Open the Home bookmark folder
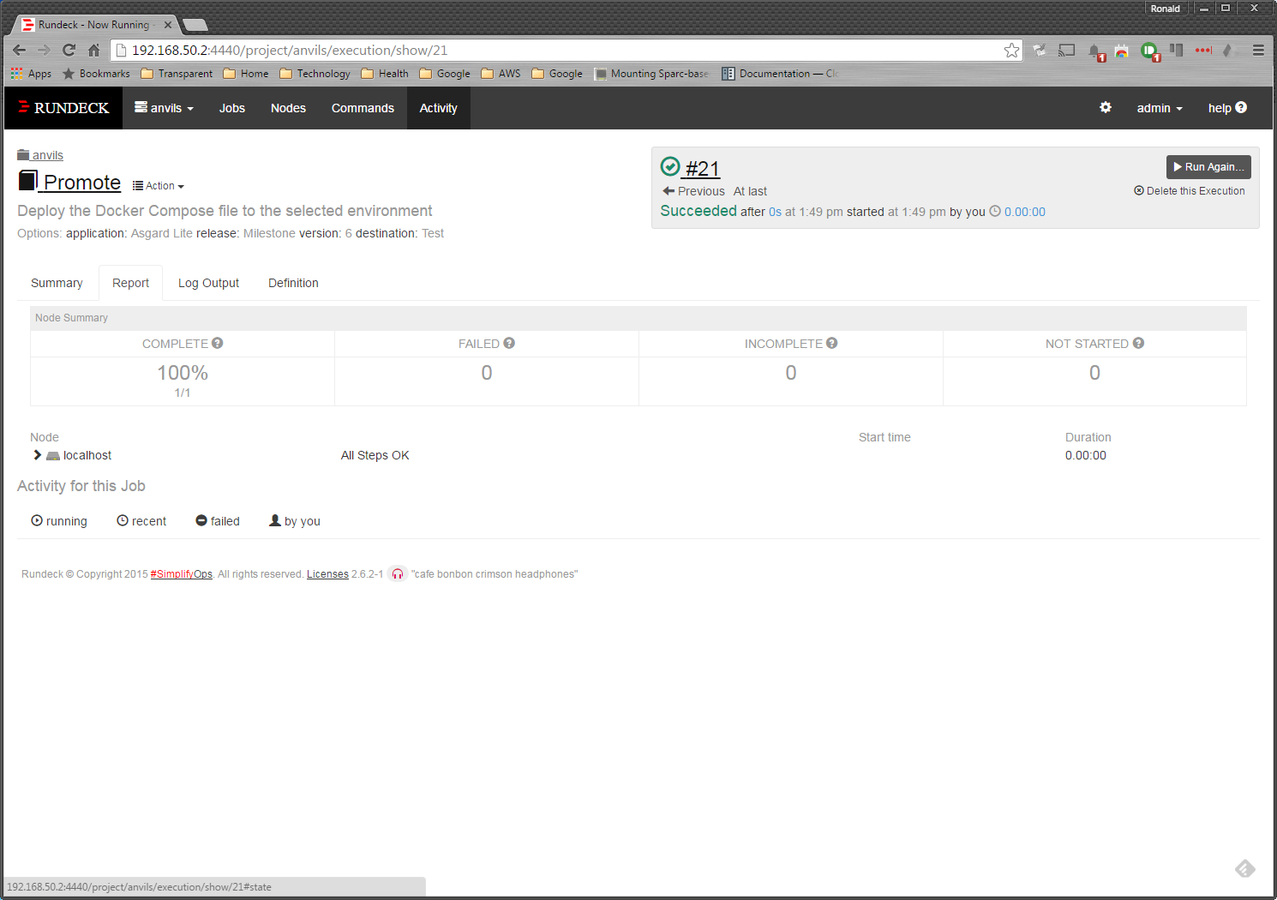 (246, 74)
